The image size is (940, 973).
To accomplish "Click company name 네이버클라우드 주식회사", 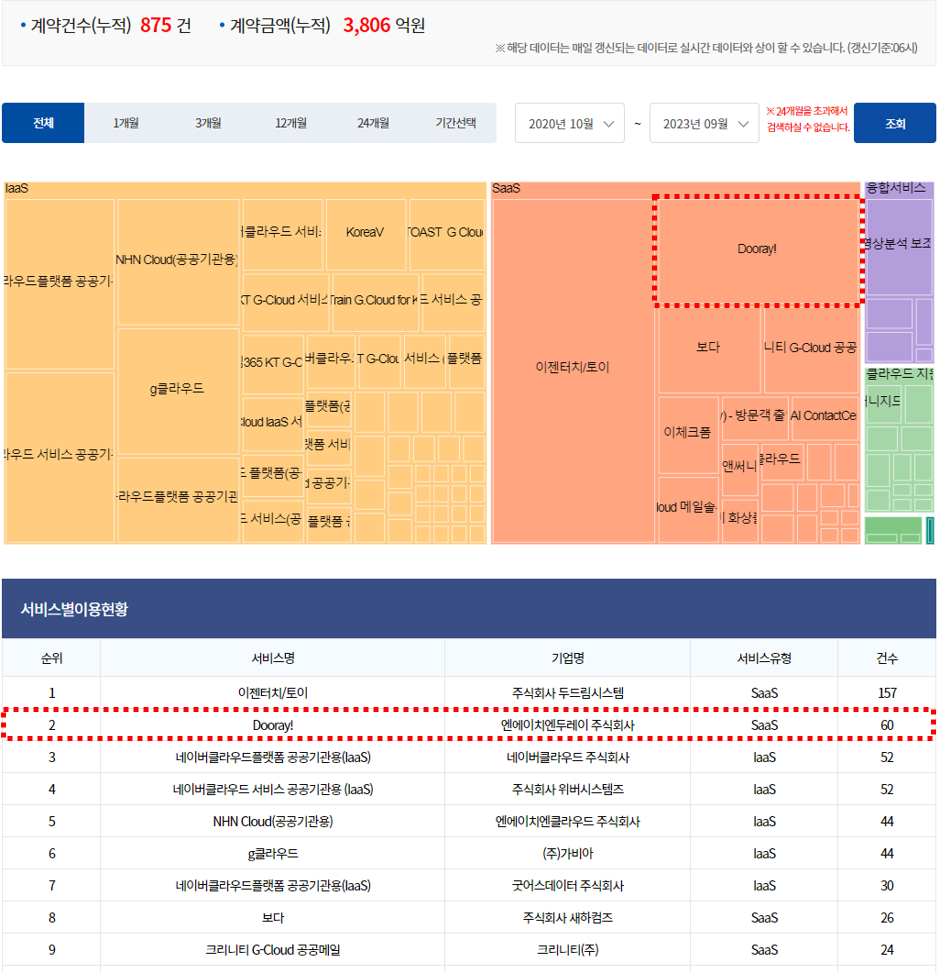I will (568, 758).
